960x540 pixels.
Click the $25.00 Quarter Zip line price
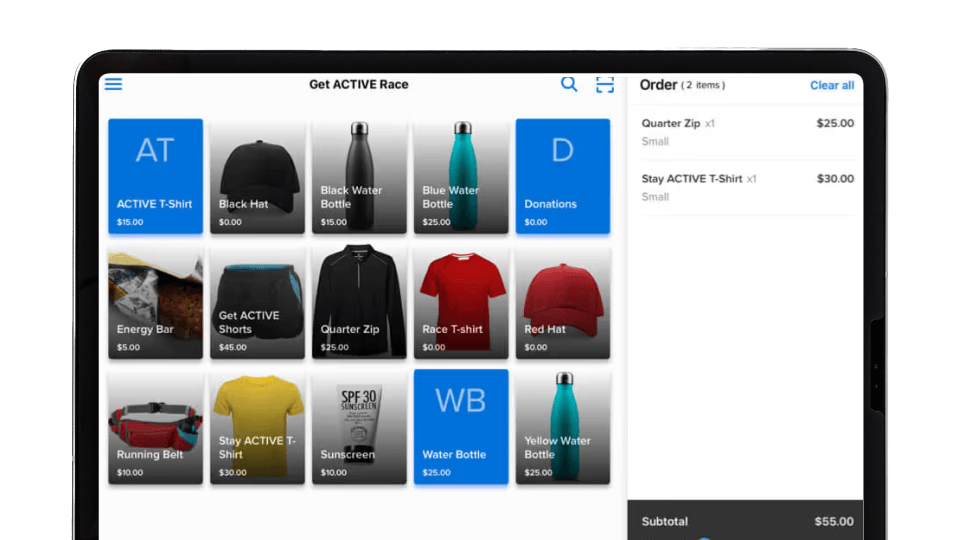835,123
